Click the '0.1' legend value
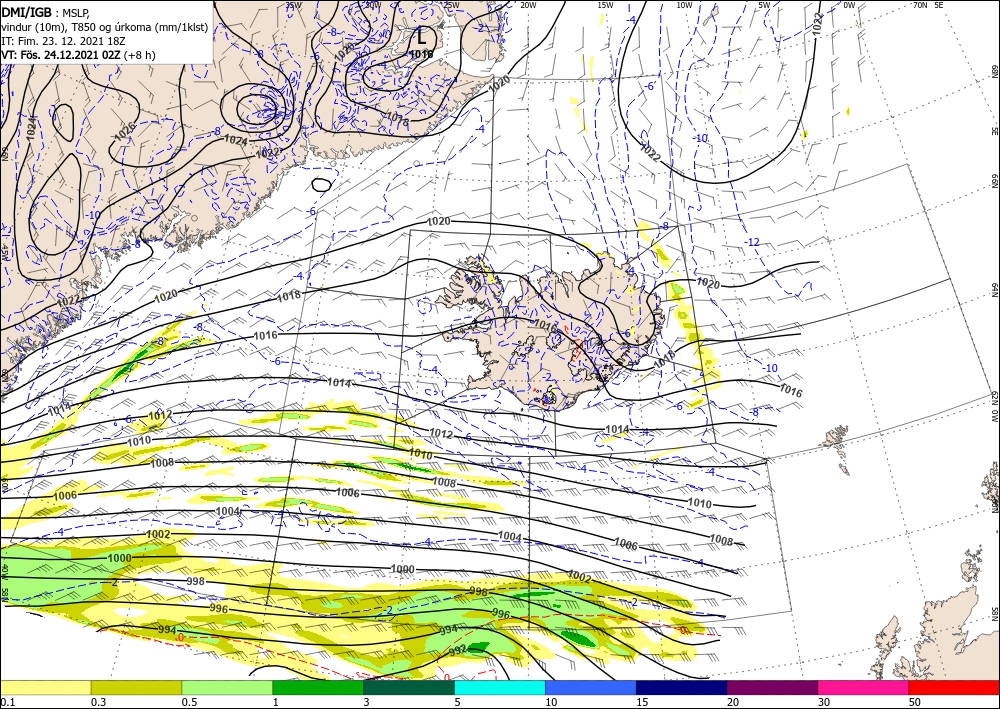Image resolution: width=1000 pixels, height=709 pixels. [6, 702]
